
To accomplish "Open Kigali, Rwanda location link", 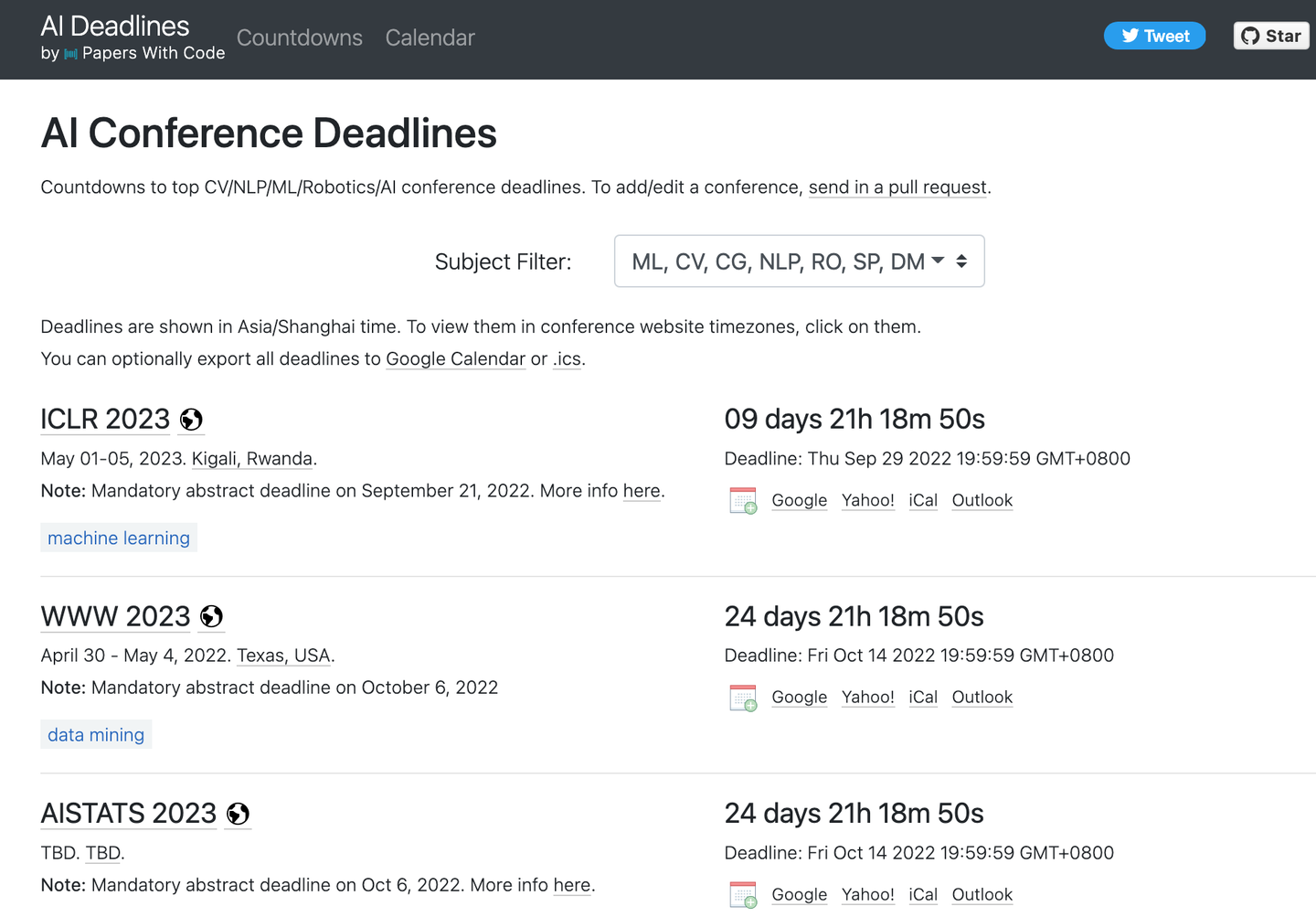I will [x=252, y=459].
